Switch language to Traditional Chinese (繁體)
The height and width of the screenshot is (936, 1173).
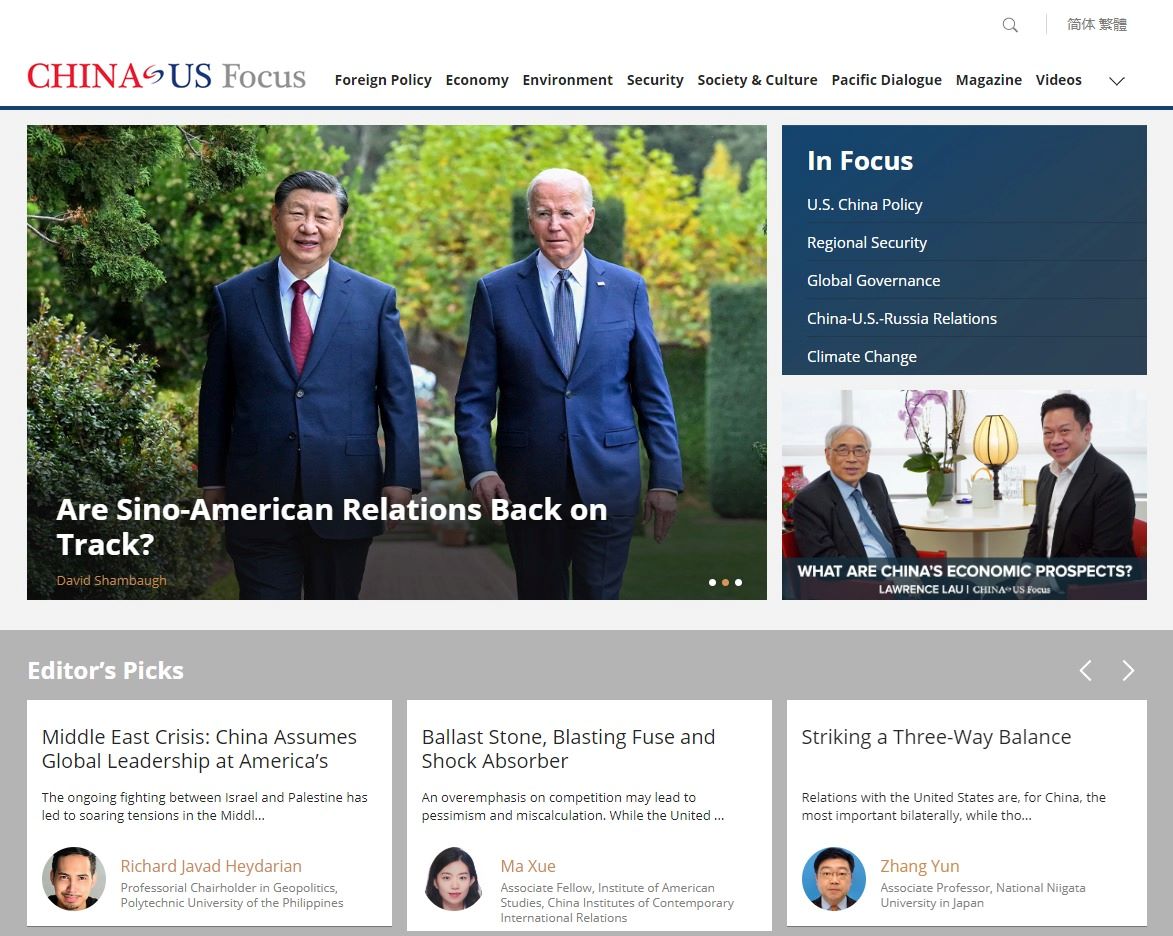1112,25
